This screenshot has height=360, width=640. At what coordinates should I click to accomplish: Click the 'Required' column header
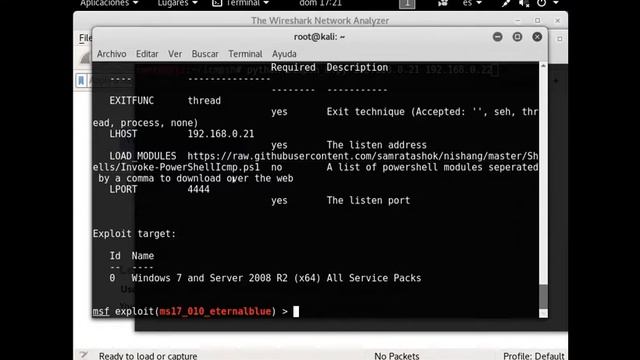pyautogui.click(x=293, y=67)
